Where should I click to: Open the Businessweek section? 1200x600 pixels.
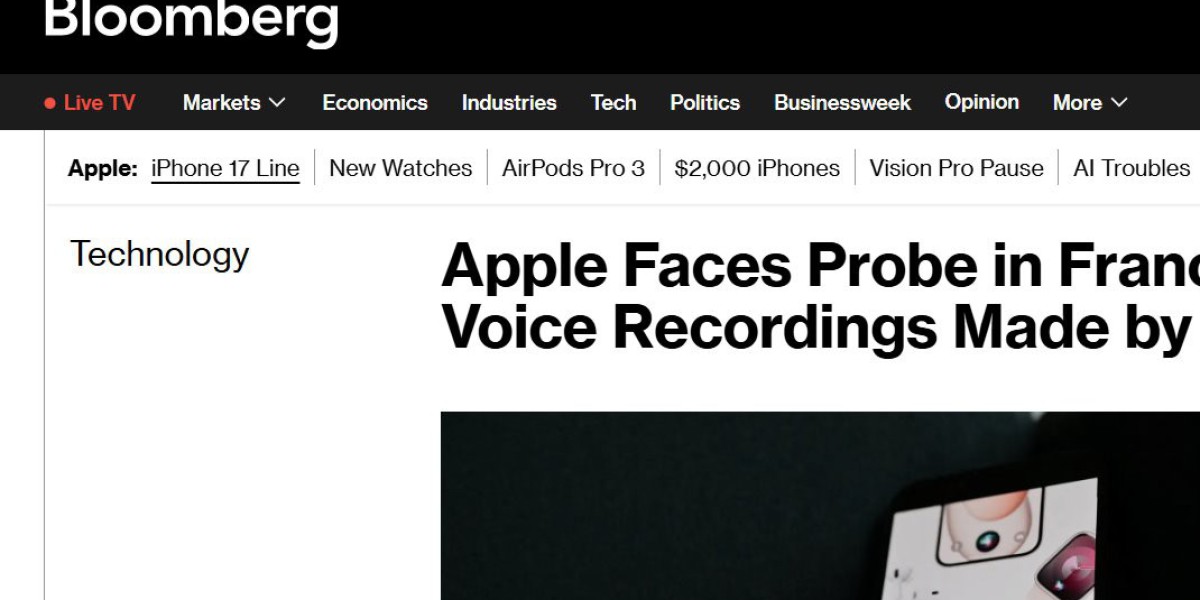point(842,103)
